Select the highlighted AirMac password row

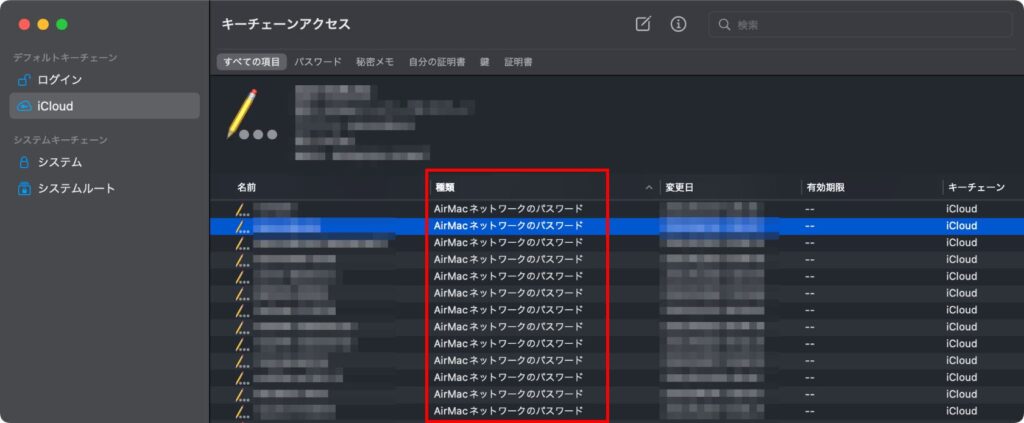click(x=508, y=226)
